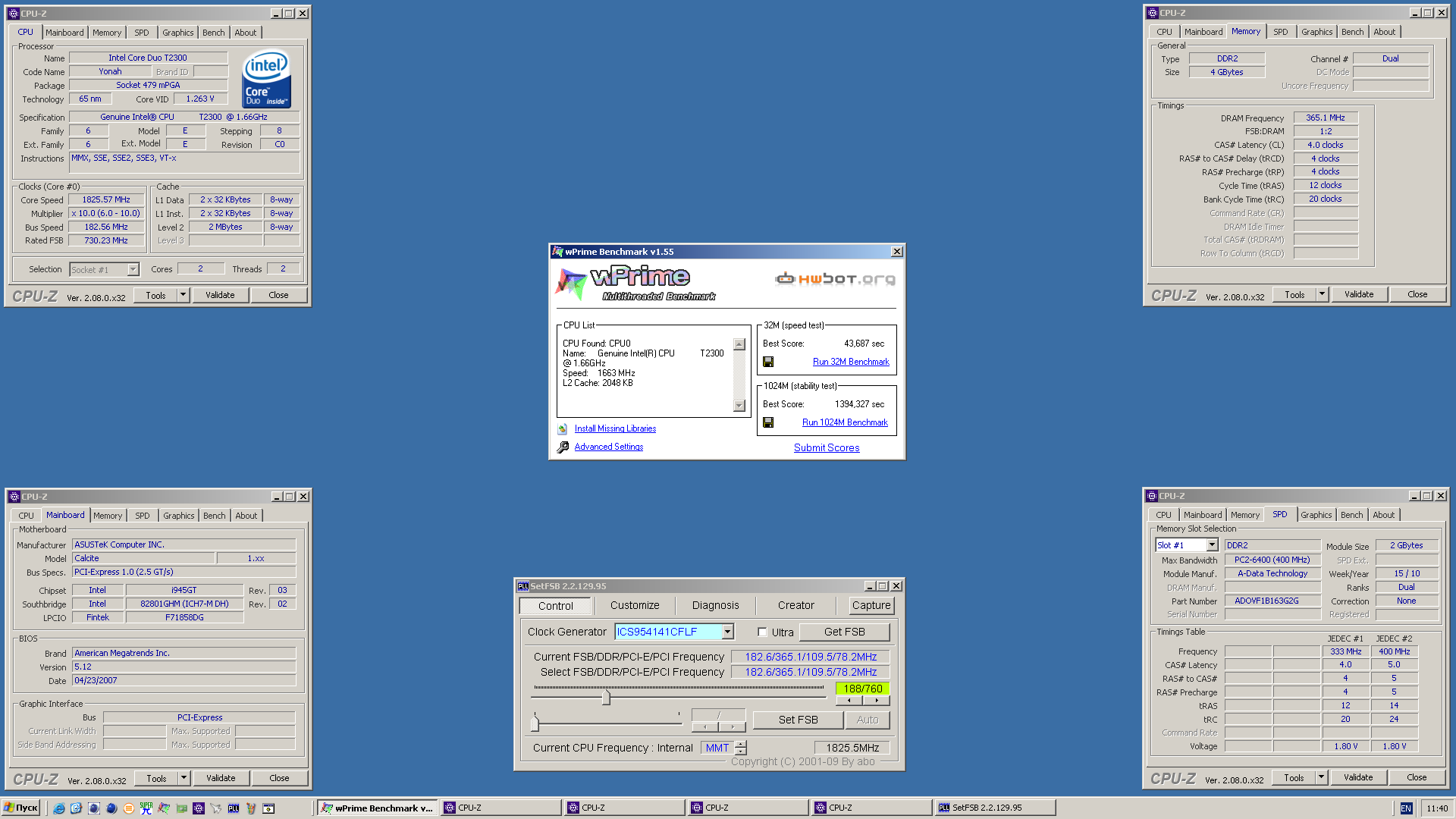Open Tools dropdown arrow in Memory window
Image resolution: width=1456 pixels, height=819 pixels.
point(1322,294)
